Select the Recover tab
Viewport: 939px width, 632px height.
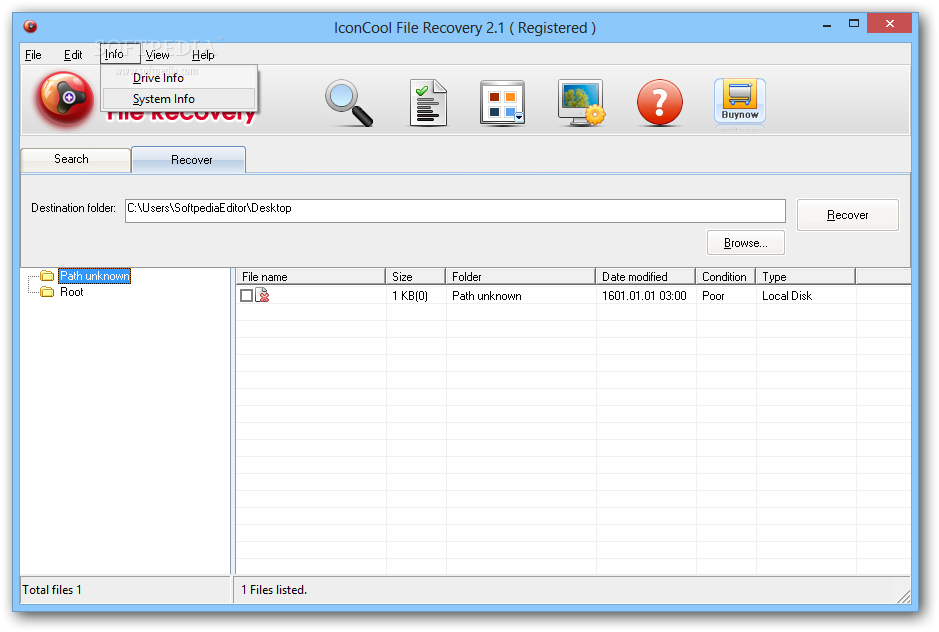[188, 160]
